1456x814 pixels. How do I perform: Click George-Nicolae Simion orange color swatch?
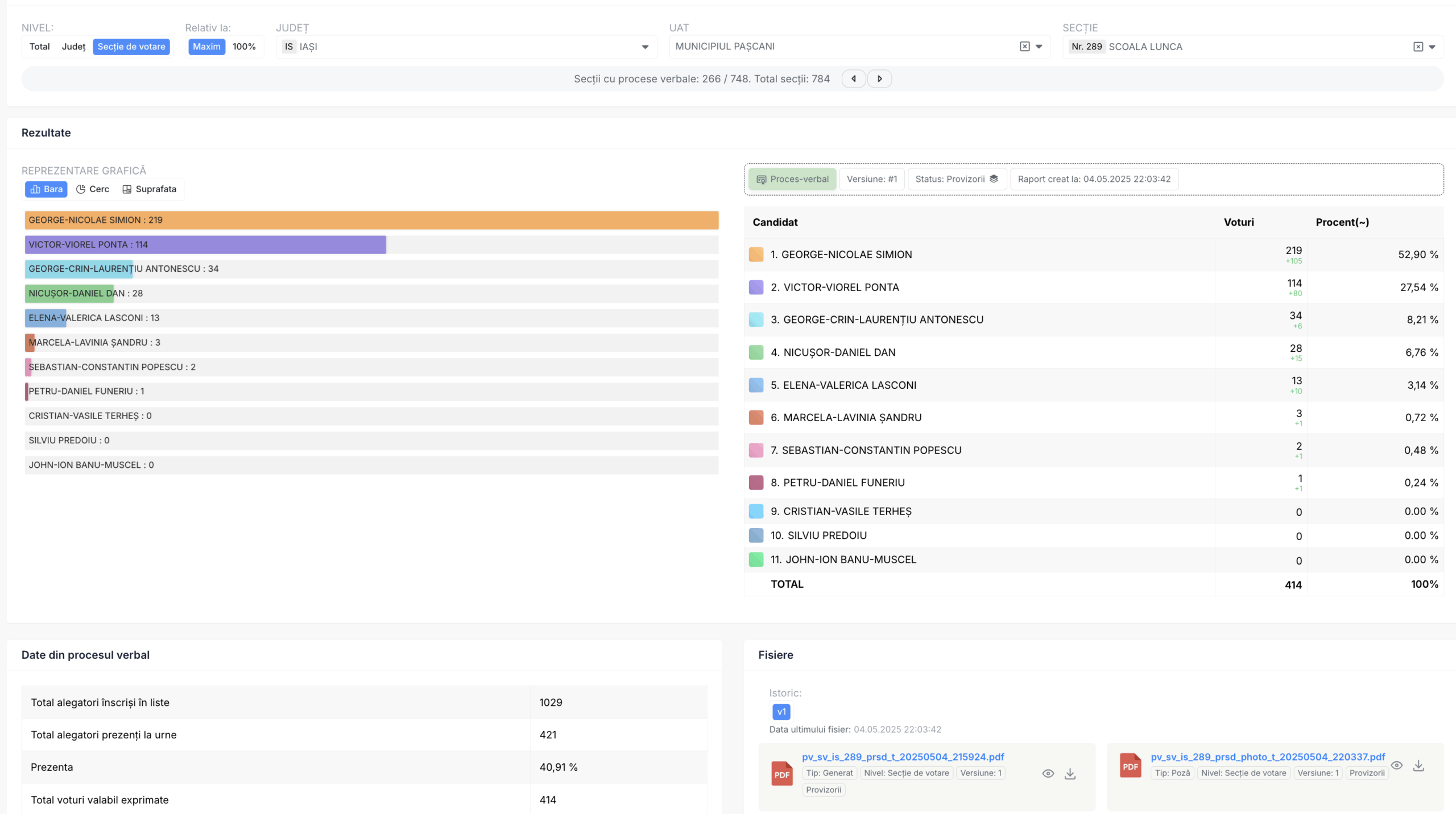click(756, 255)
